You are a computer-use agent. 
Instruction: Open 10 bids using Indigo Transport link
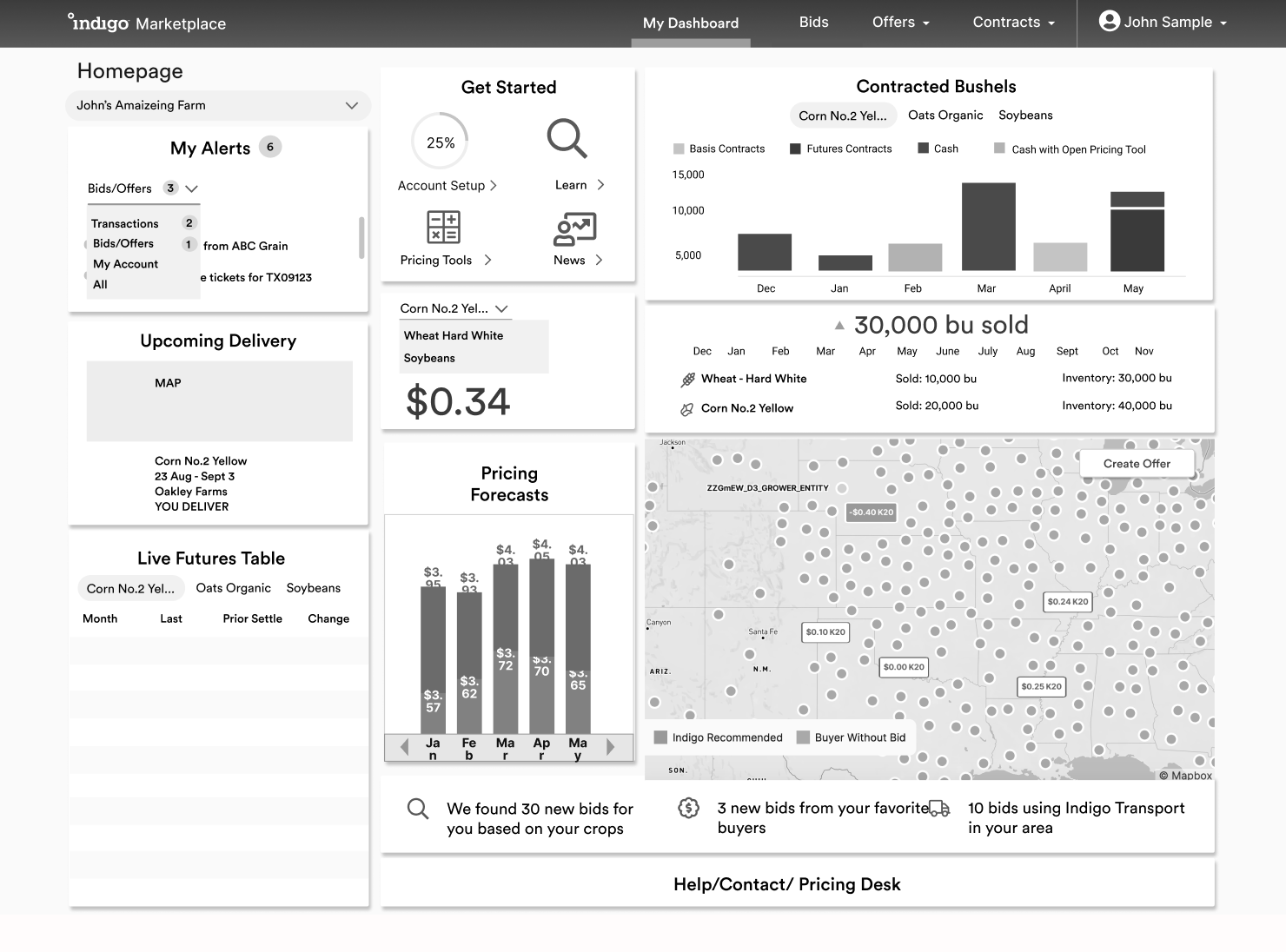click(1077, 817)
